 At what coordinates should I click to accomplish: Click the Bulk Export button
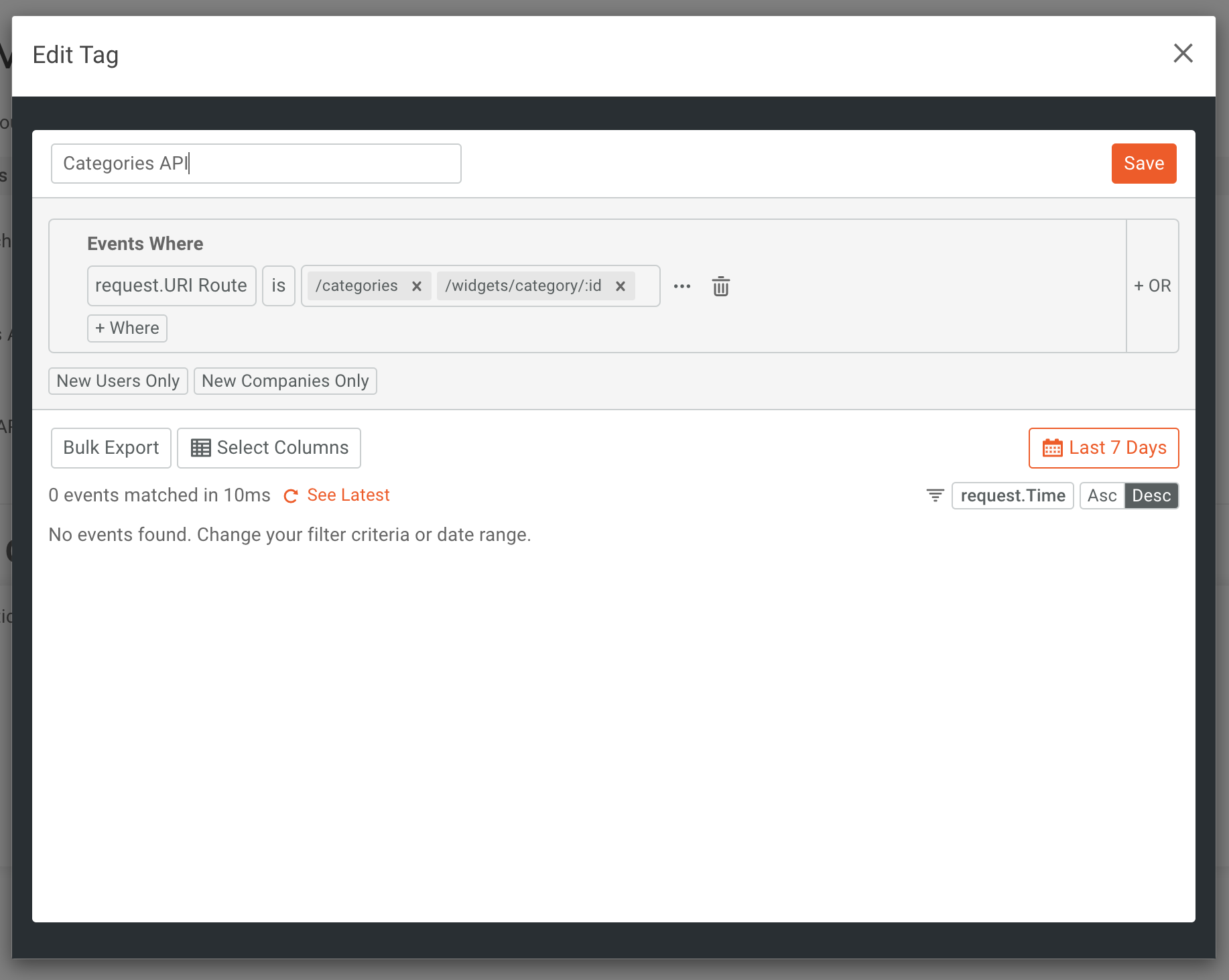pos(111,448)
